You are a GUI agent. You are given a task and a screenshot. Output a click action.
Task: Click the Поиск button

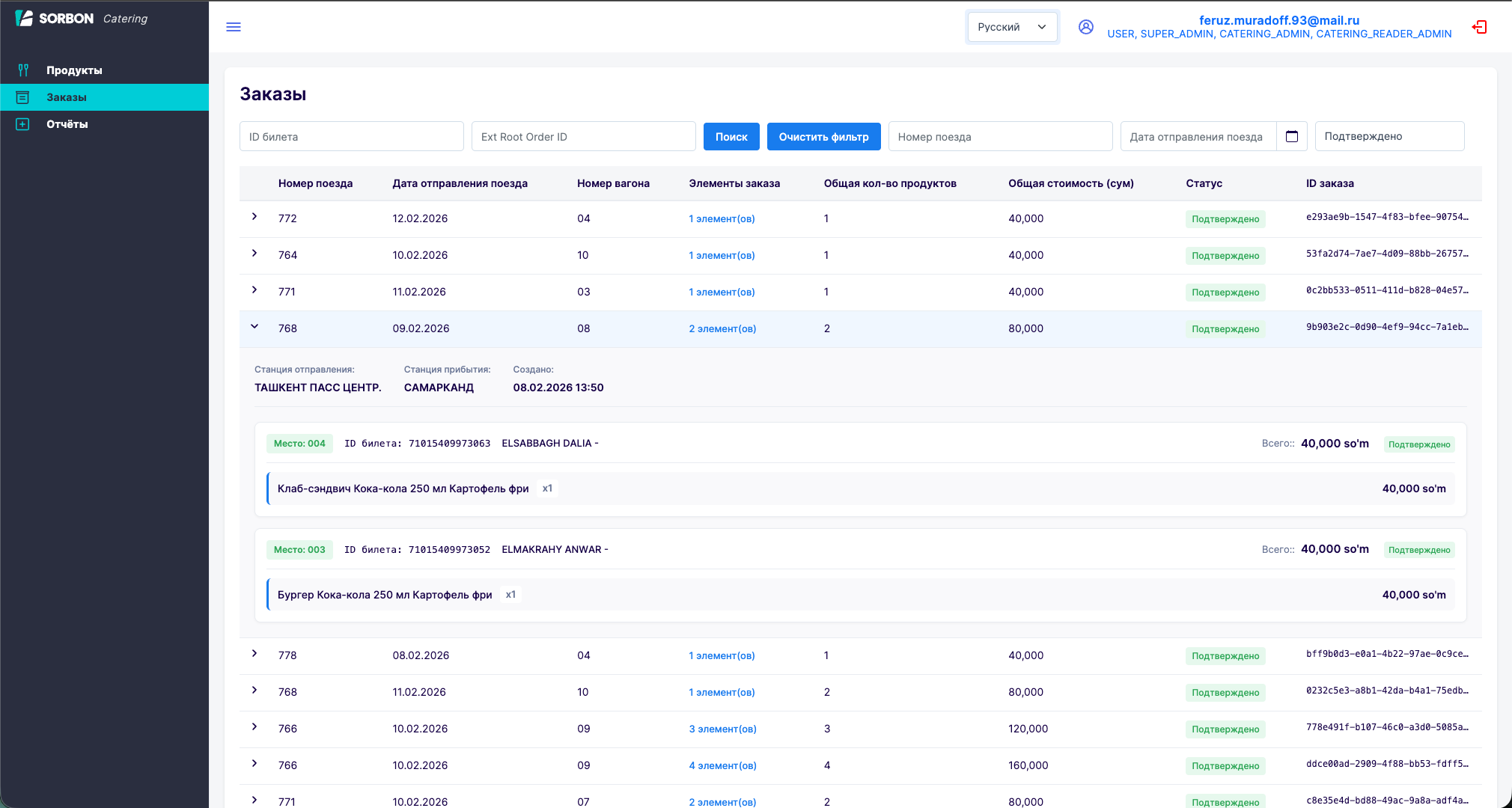click(731, 136)
